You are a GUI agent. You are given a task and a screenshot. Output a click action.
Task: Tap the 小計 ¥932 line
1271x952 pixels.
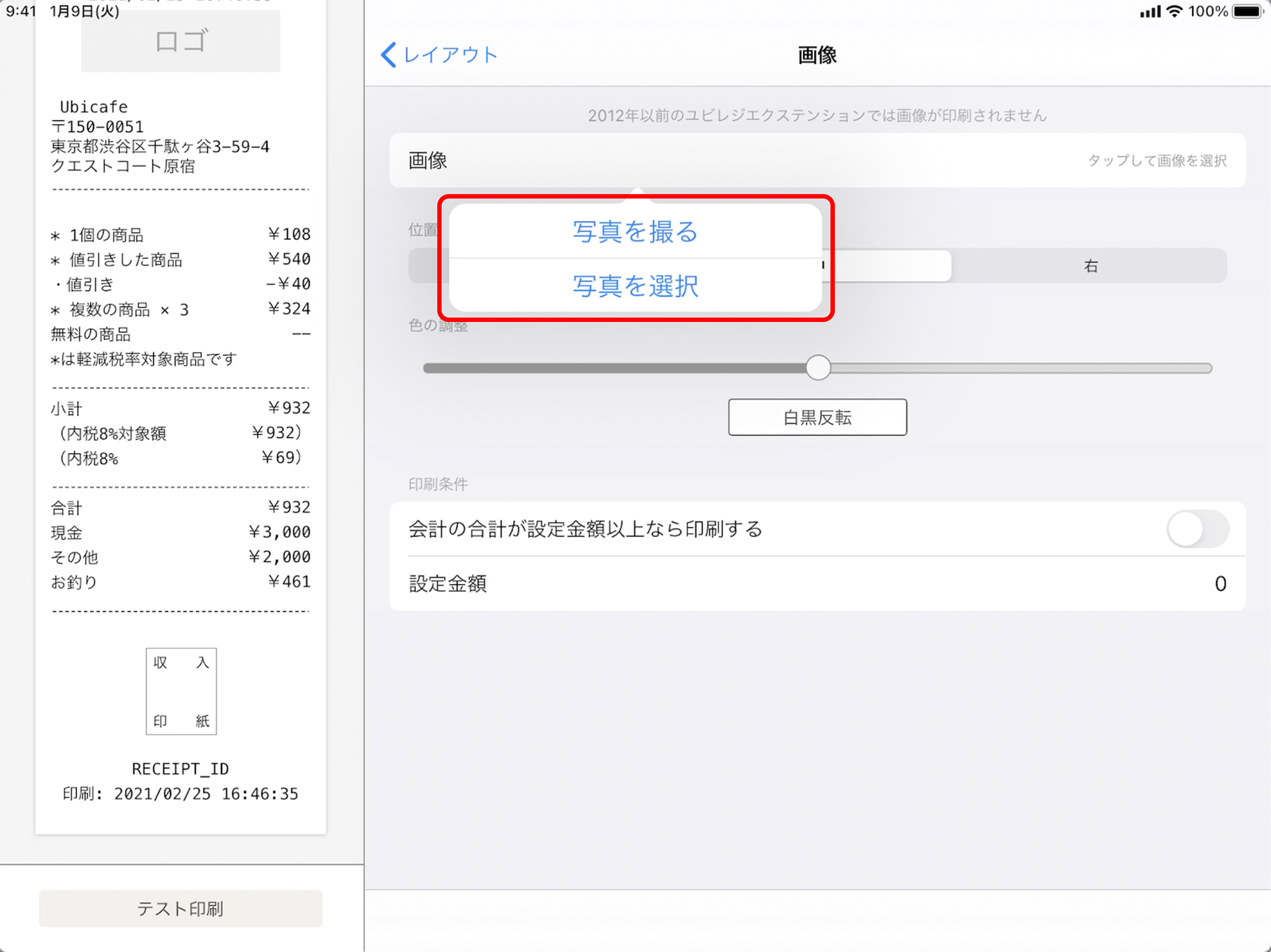(181, 408)
